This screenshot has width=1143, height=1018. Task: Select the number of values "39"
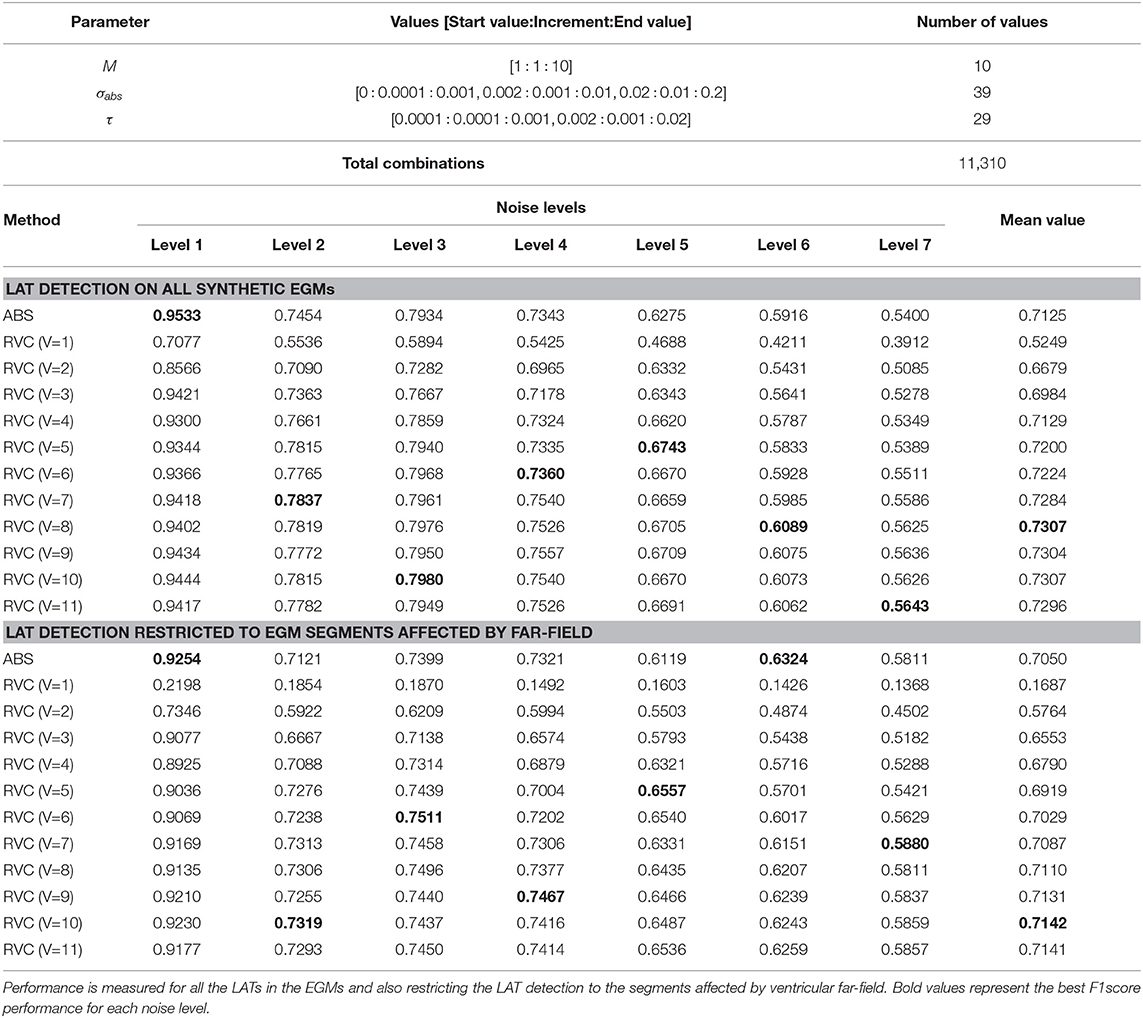pos(982,93)
